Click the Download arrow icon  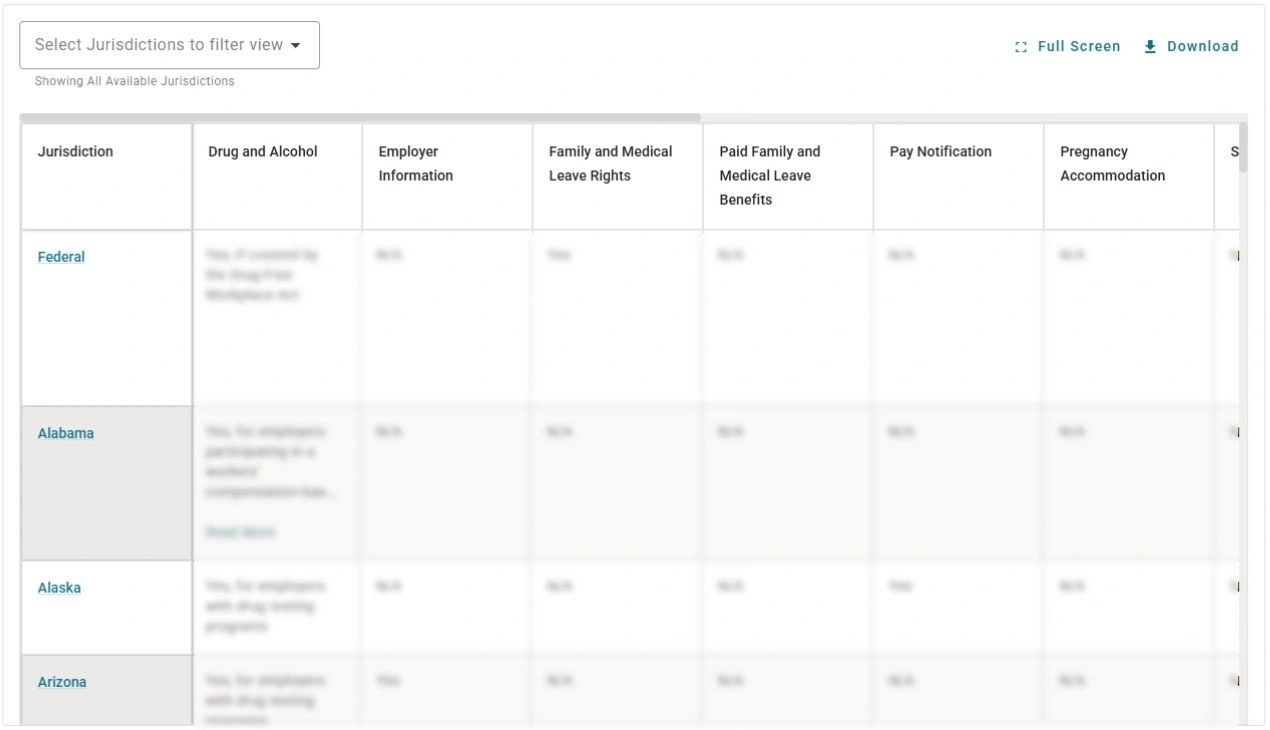1150,46
